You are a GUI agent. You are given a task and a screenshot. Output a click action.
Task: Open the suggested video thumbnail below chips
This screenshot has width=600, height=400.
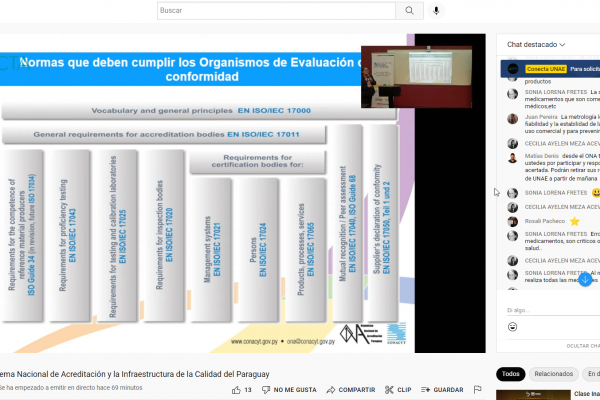pyautogui.click(x=533, y=395)
